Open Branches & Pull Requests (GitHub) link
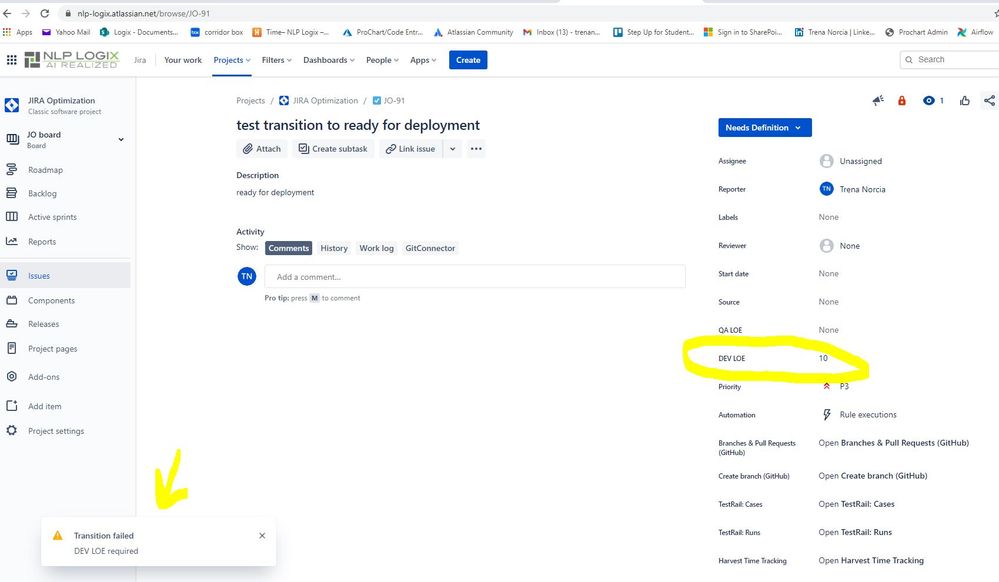999x582 pixels. (894, 443)
